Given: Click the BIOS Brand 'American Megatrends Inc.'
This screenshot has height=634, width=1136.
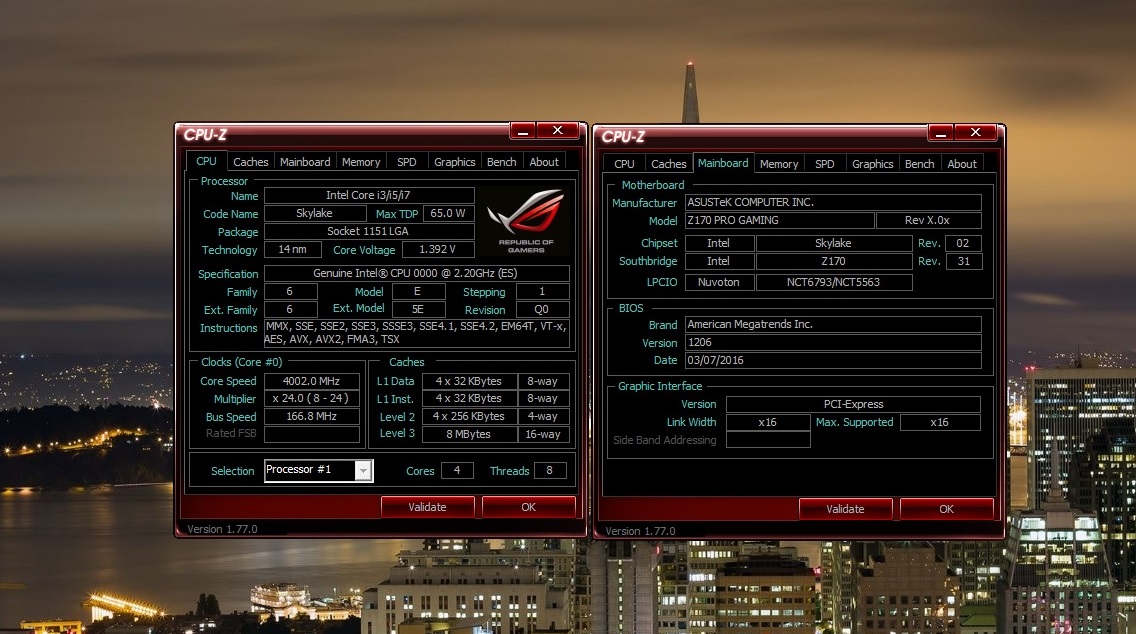Looking at the screenshot, I should click(833, 325).
